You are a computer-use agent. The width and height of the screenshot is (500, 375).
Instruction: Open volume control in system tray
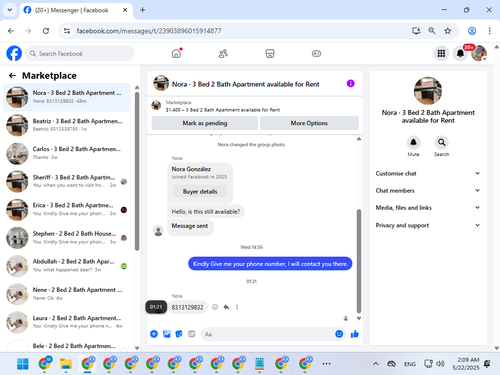click(440, 364)
